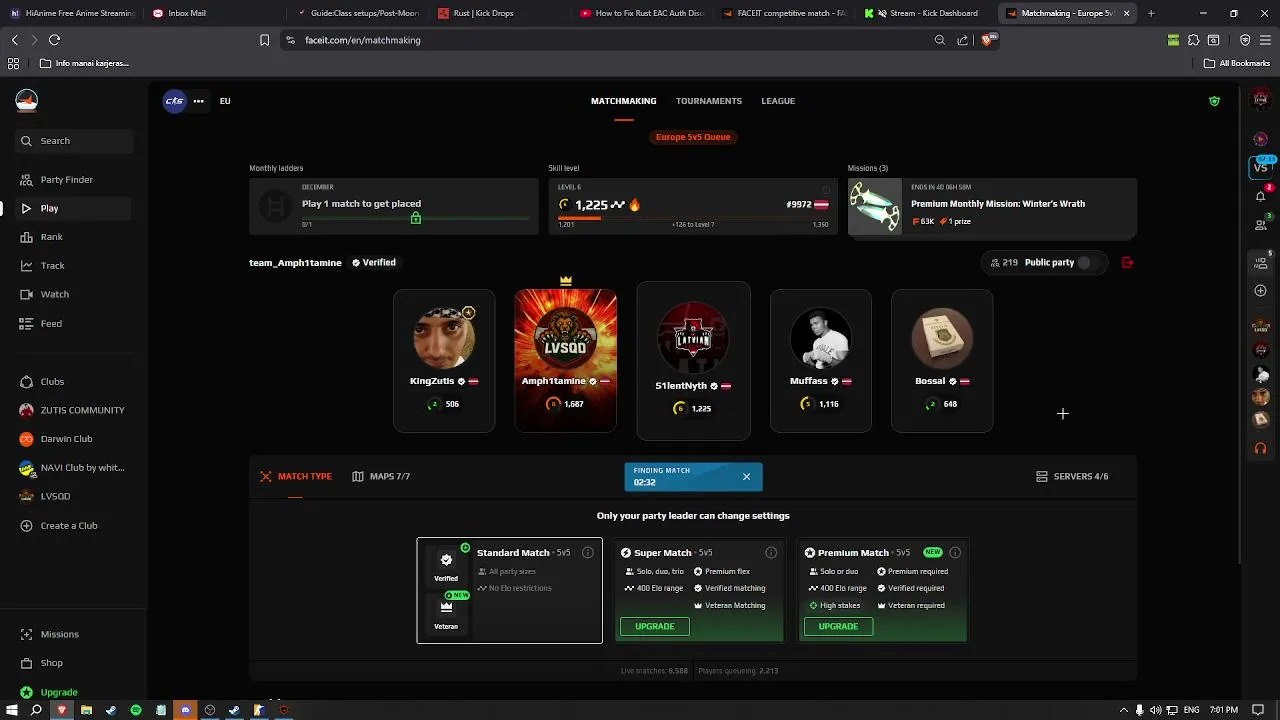
Task: Click the orange headset support icon
Action: point(1261,448)
